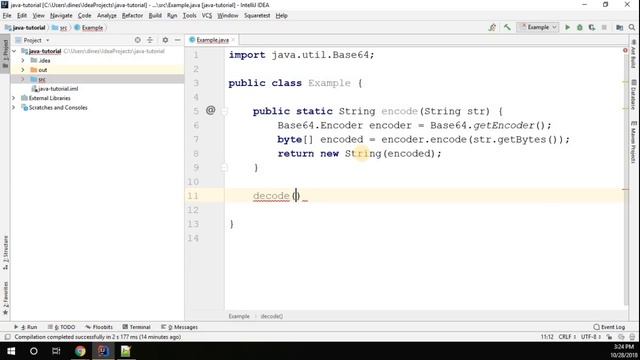Toggle the Favorites side tool window

(5, 298)
